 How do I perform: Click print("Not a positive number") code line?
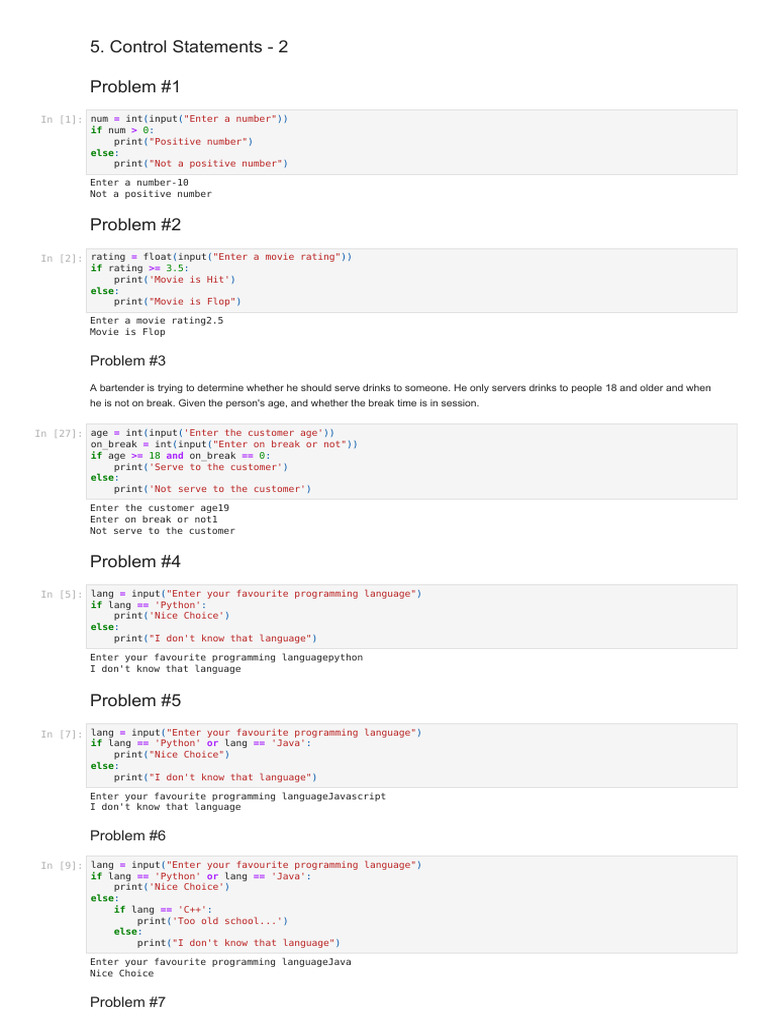click(x=201, y=164)
